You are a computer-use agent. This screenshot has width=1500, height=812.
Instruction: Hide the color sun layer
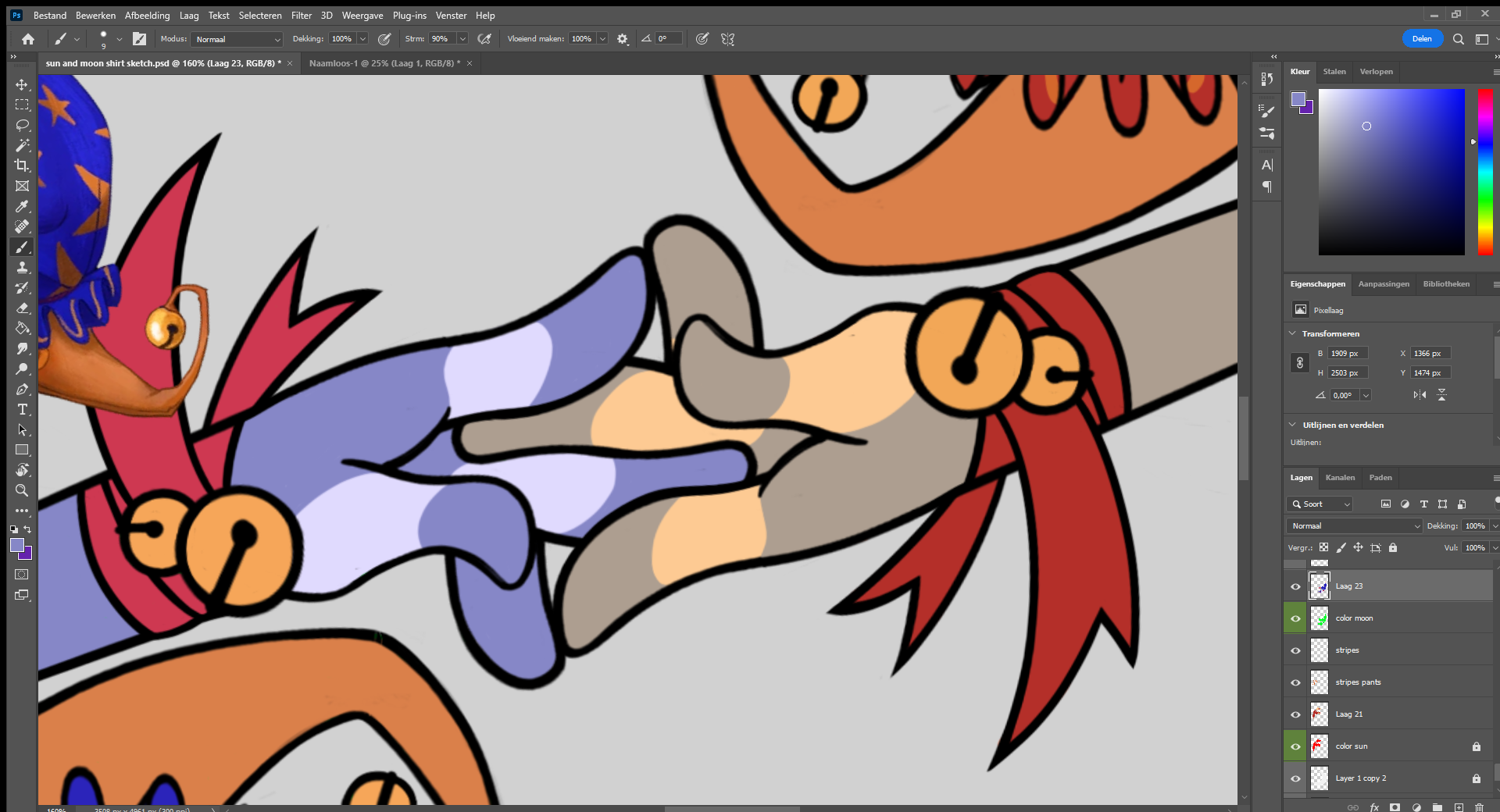[1295, 746]
